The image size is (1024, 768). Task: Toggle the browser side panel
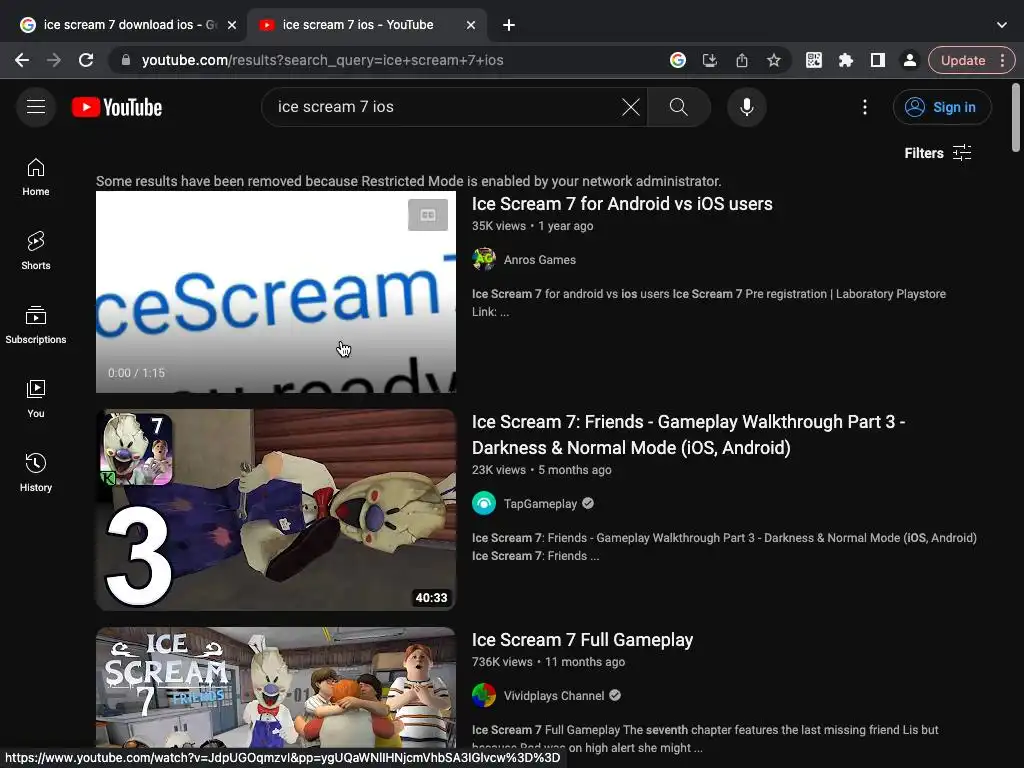[x=878, y=60]
